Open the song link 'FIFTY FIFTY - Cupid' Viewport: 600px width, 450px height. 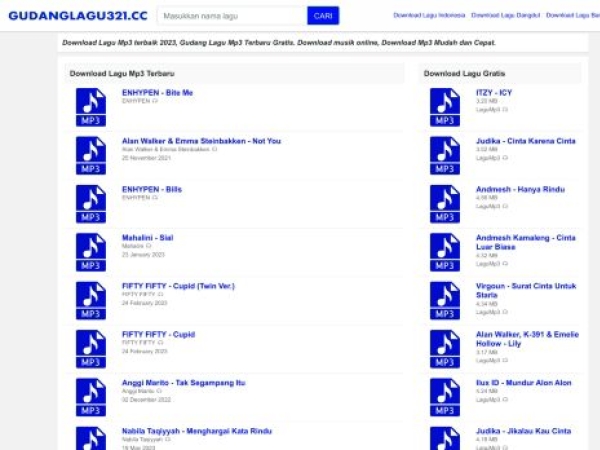pyautogui.click(x=158, y=334)
